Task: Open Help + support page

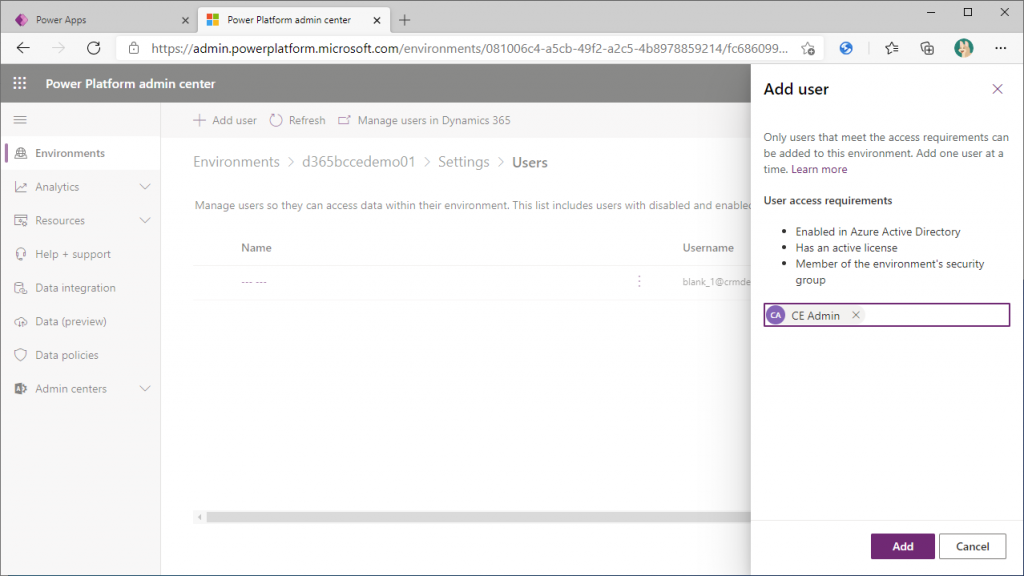Action: pos(82,254)
